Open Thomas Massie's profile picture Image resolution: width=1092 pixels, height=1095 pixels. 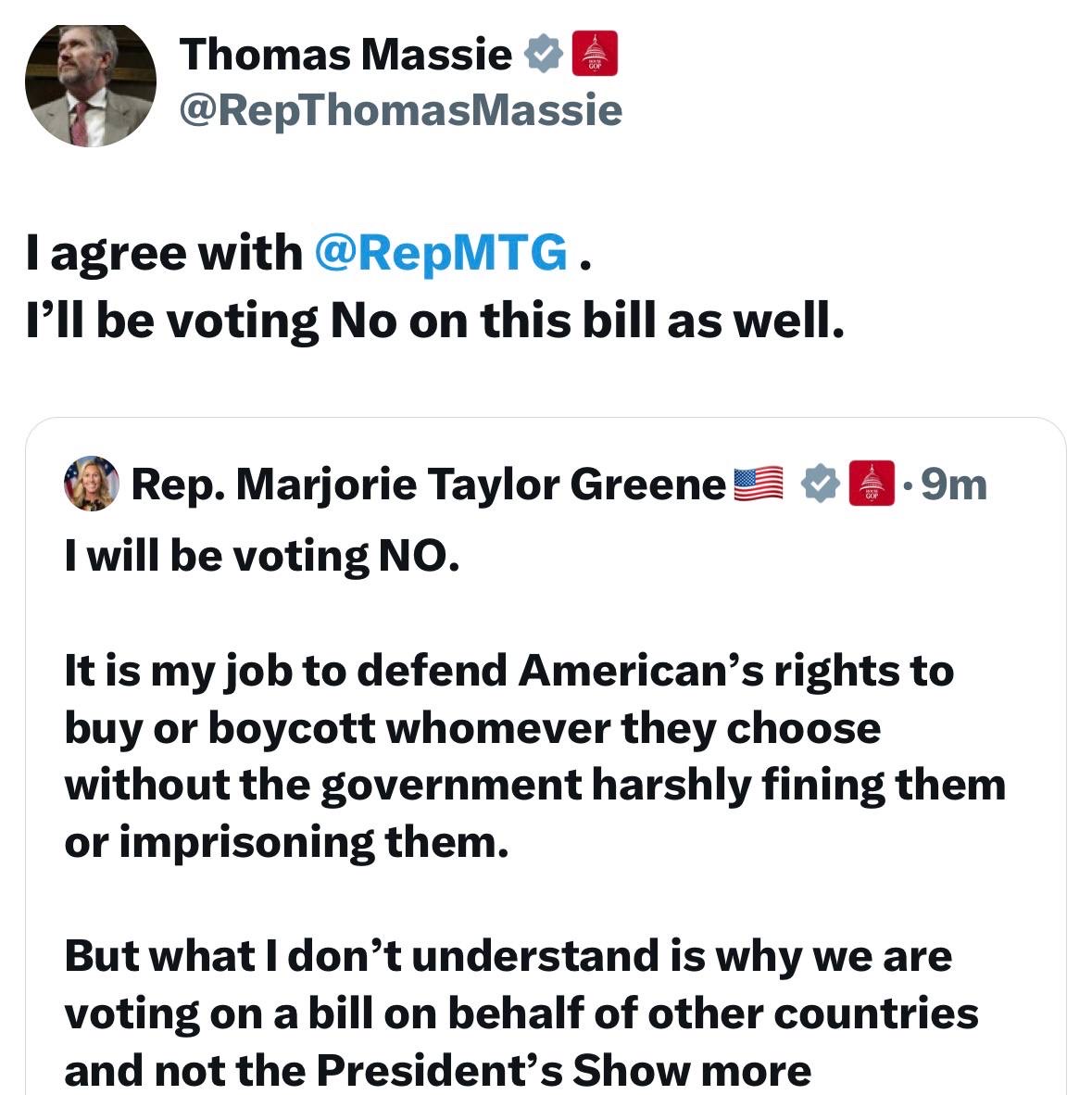(x=91, y=85)
